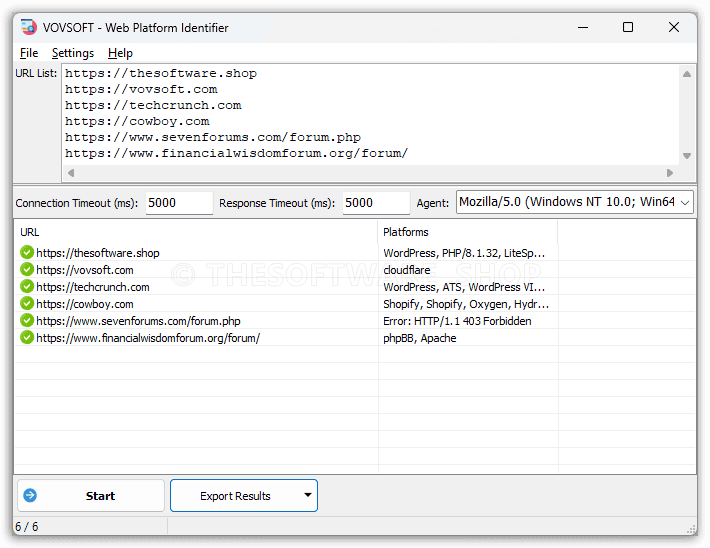Viewport: 710px width, 548px height.
Task: Select the sevenforums.com/forum.php result row
Action: [355, 321]
